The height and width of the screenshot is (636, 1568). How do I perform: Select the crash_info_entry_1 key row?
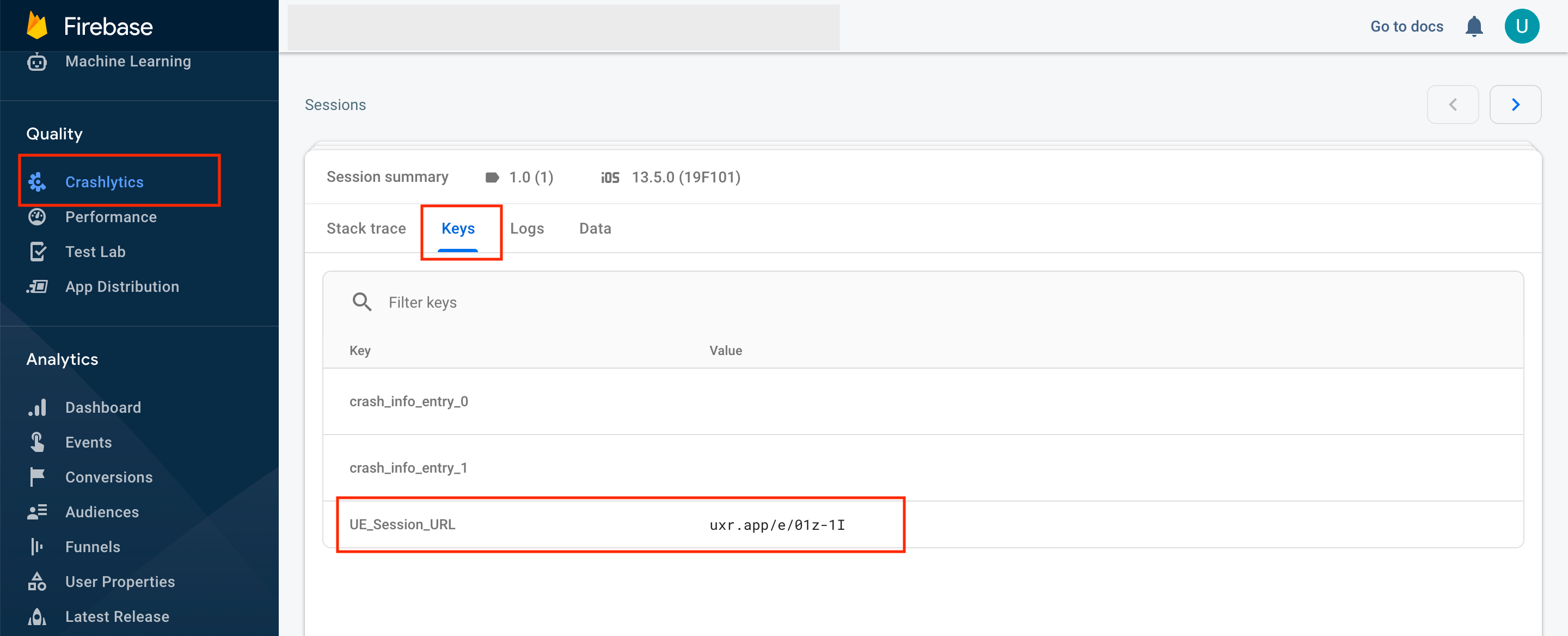[923, 467]
